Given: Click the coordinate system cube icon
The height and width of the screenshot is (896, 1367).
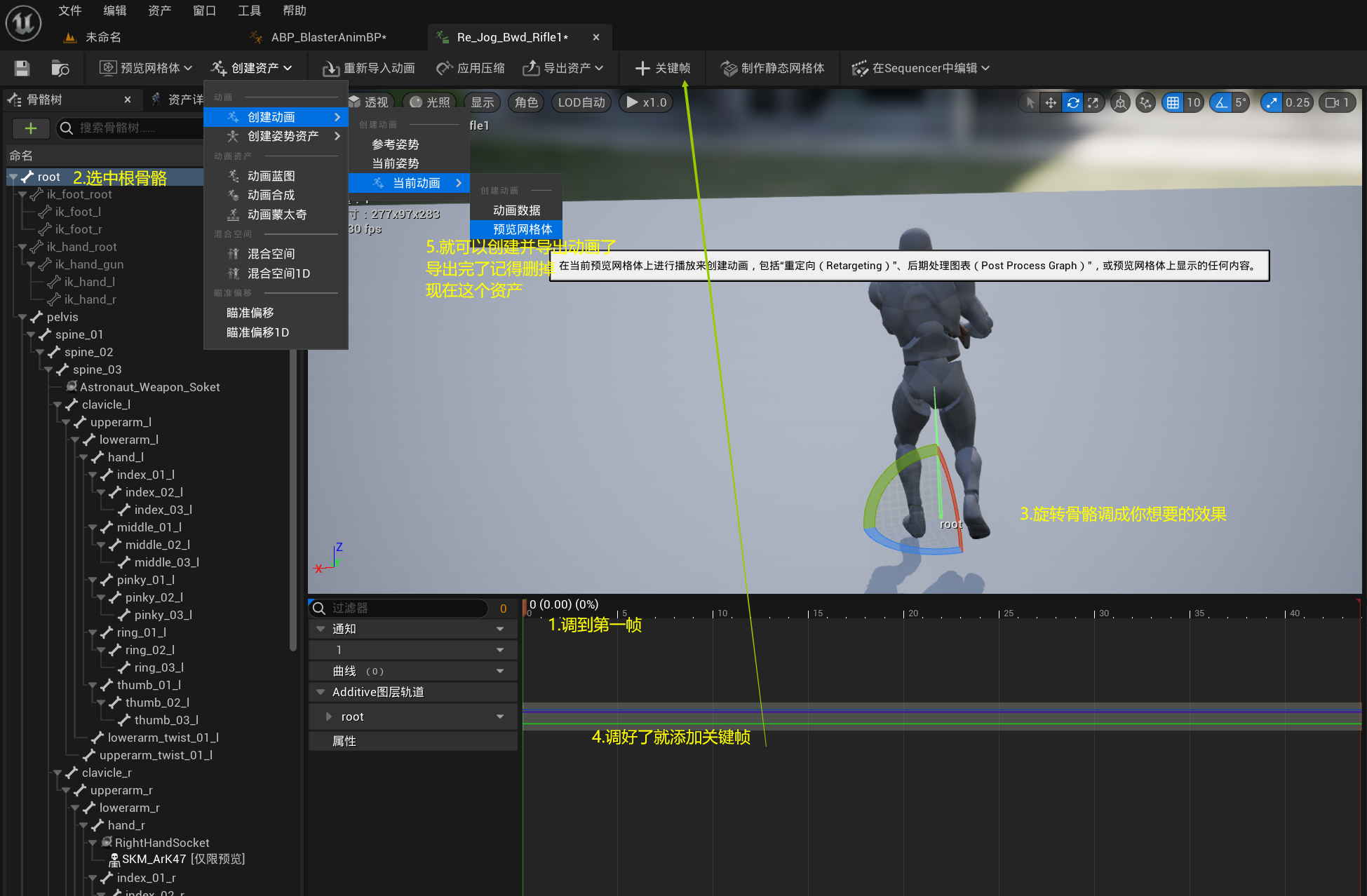Looking at the screenshot, I should 1120,102.
